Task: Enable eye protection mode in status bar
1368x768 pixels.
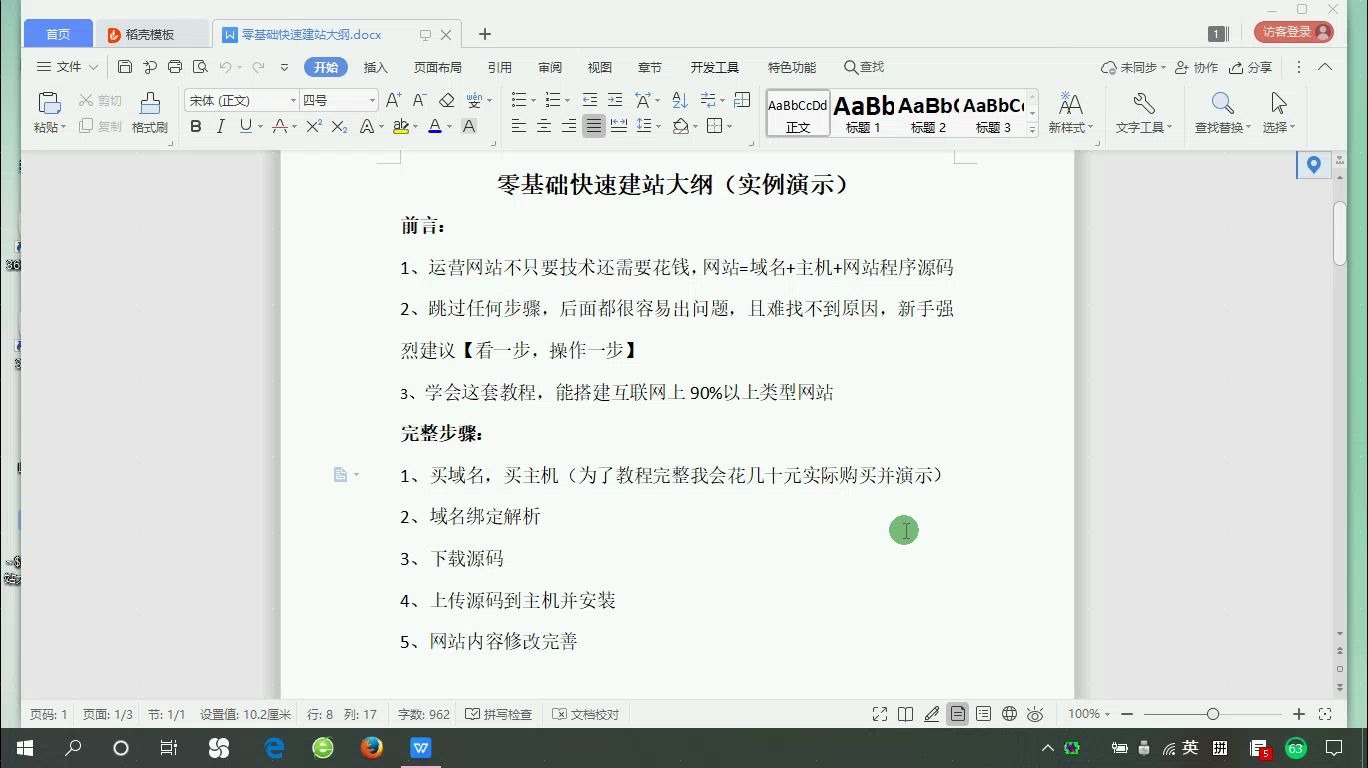Action: [1035, 714]
